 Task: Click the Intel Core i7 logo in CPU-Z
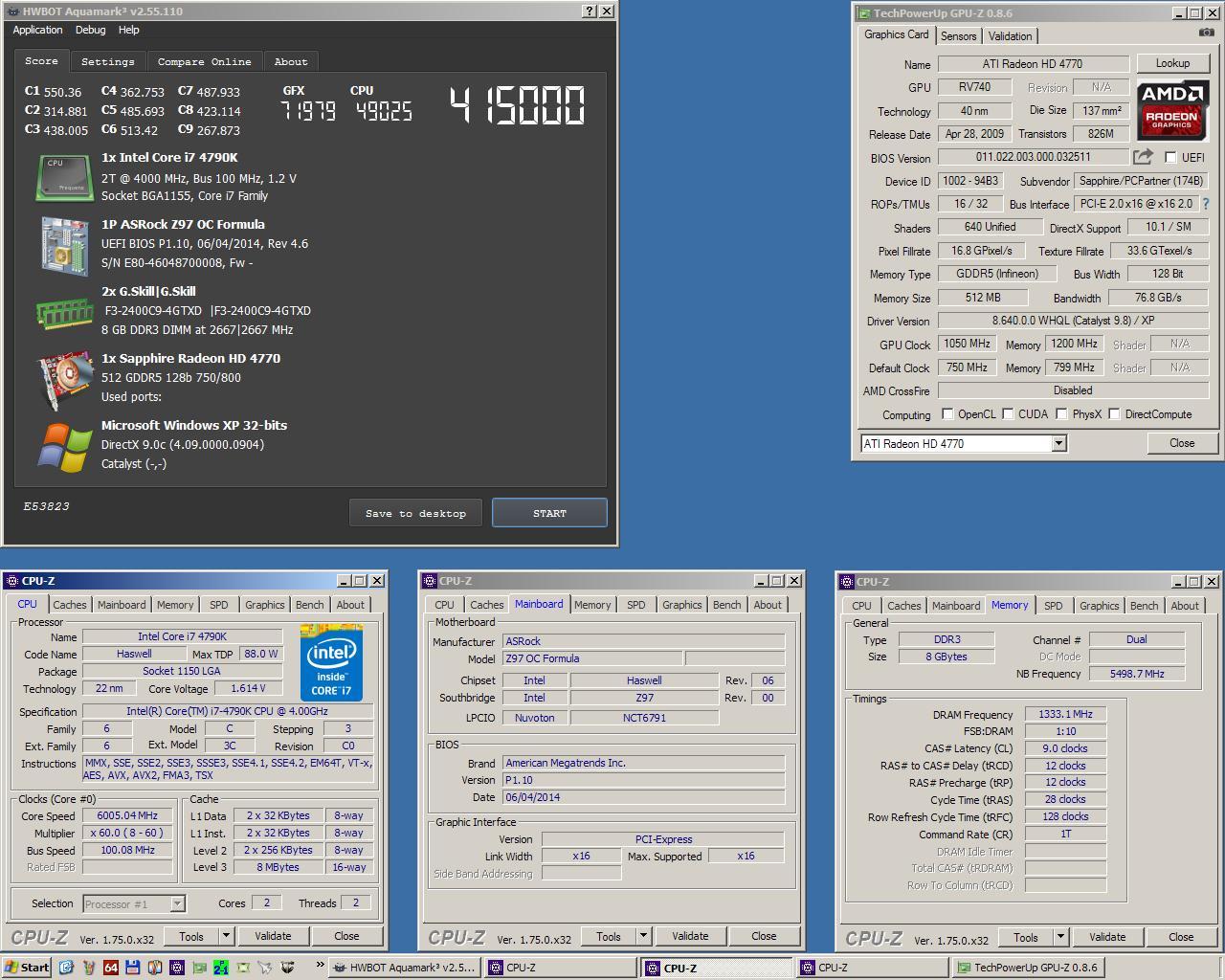(331, 663)
